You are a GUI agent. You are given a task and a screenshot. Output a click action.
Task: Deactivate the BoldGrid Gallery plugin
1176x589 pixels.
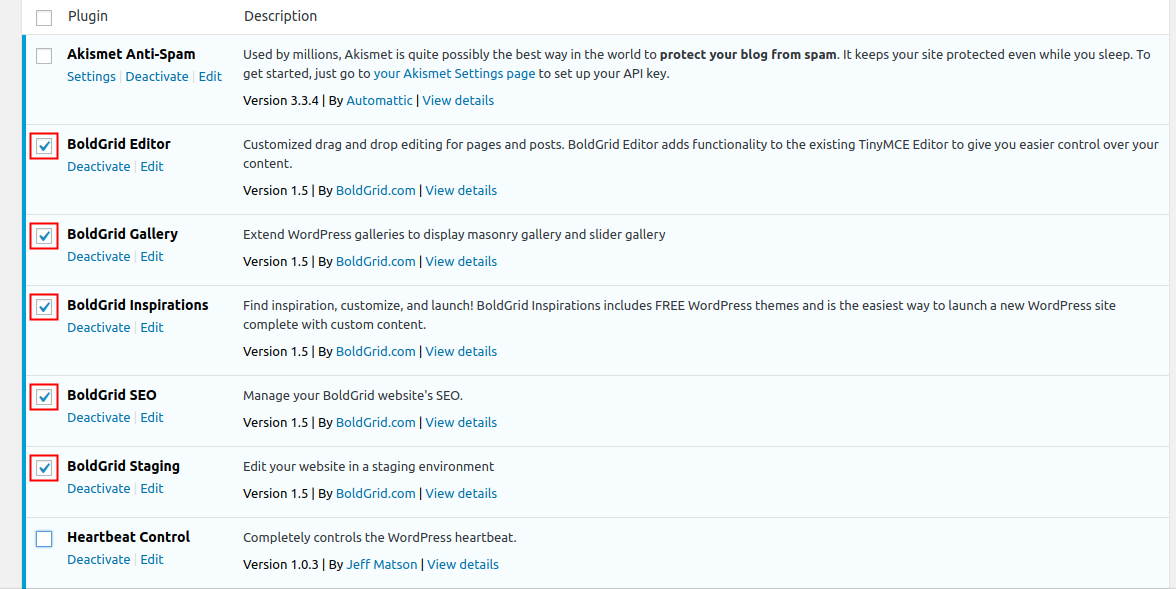click(x=98, y=257)
